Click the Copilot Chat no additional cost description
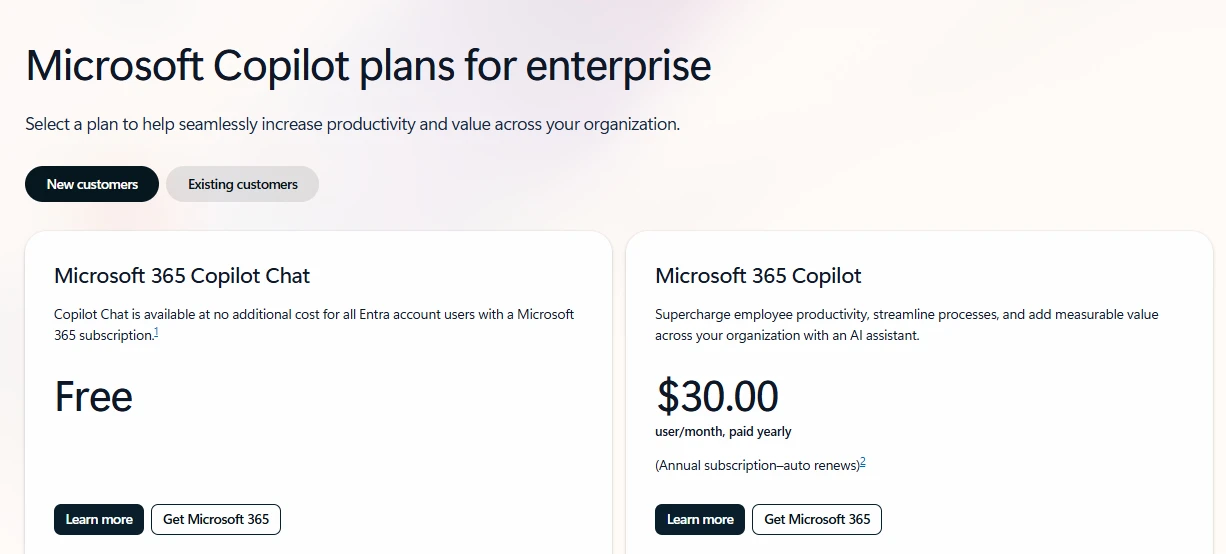This screenshot has height=554, width=1226. point(314,325)
